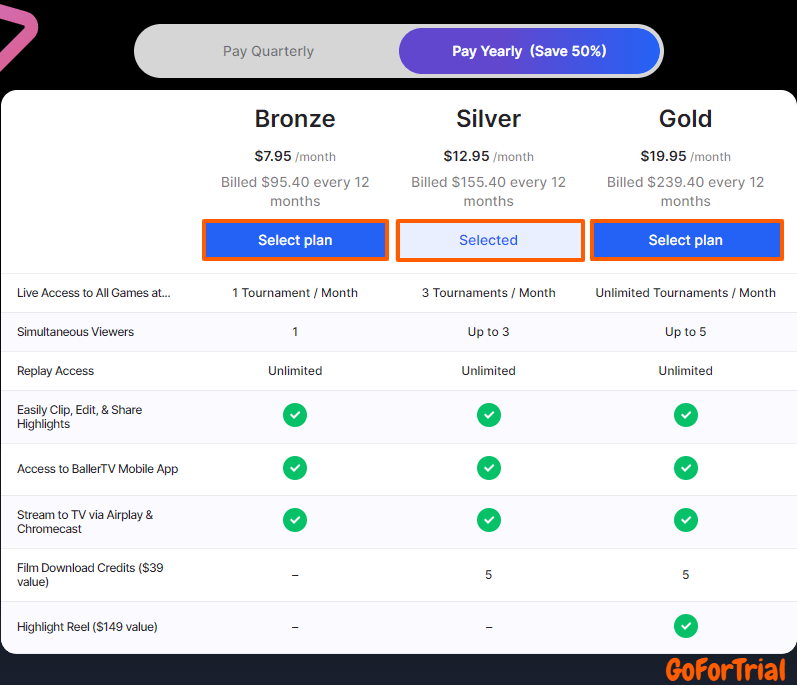Click Access to BallerTV Mobile App label
Viewport: 797px width, 685px height.
click(98, 469)
